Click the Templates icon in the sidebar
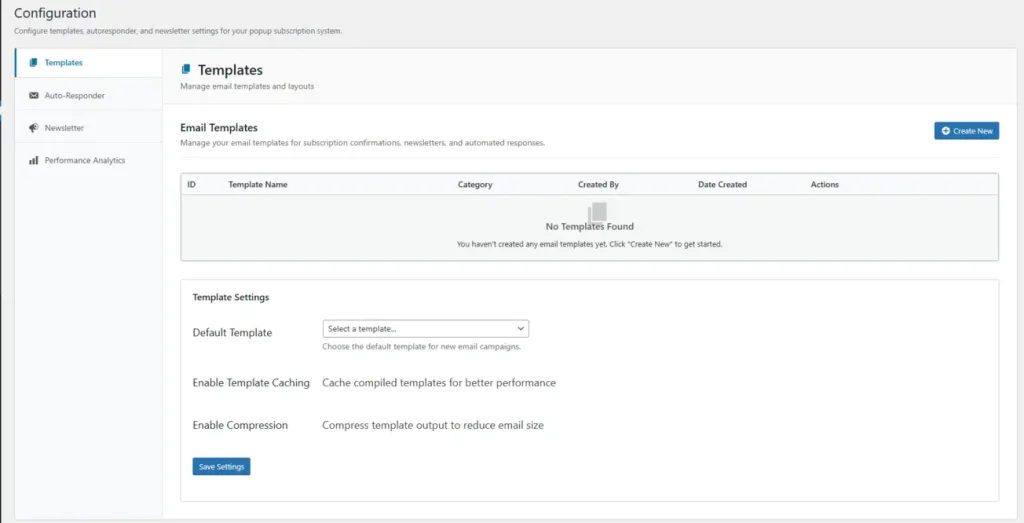Viewport: 1024px width, 523px height. coord(33,63)
